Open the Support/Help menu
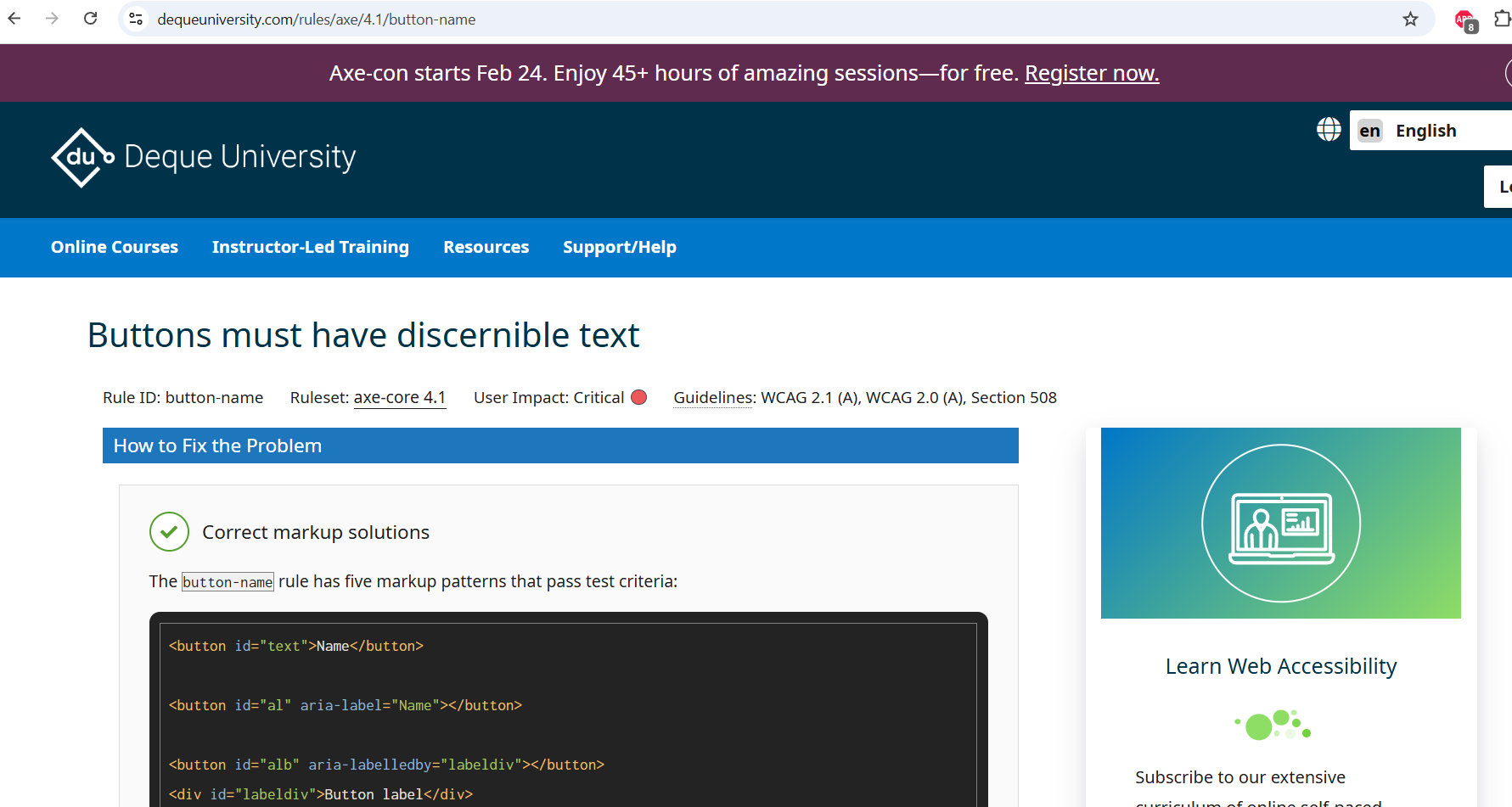 pos(619,247)
